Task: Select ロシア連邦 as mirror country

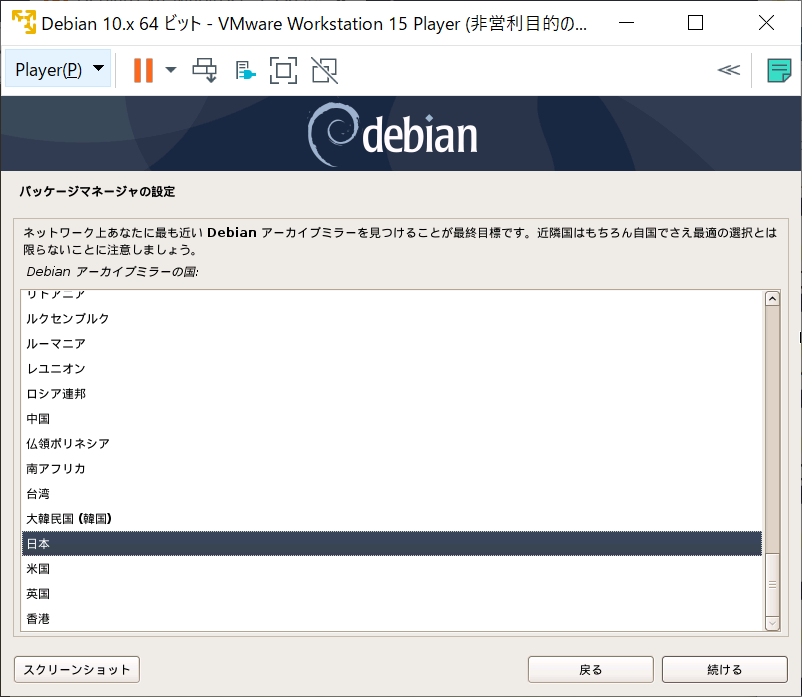Action: coord(392,394)
